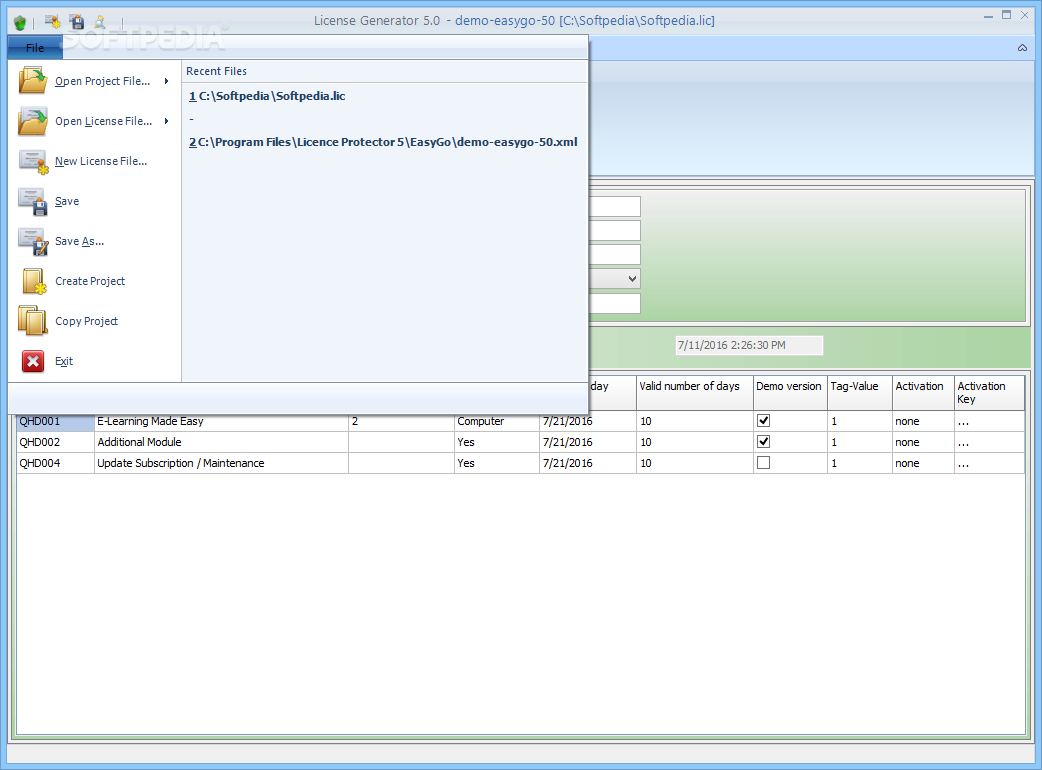This screenshot has height=770, width=1042.
Task: Toggle Demo version checkbox for QHD004
Action: pos(764,462)
